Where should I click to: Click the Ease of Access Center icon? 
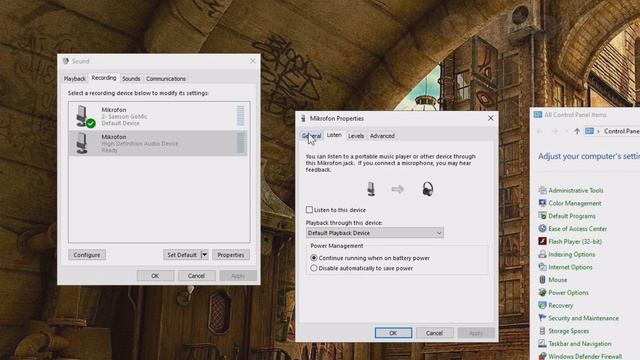click(x=542, y=229)
